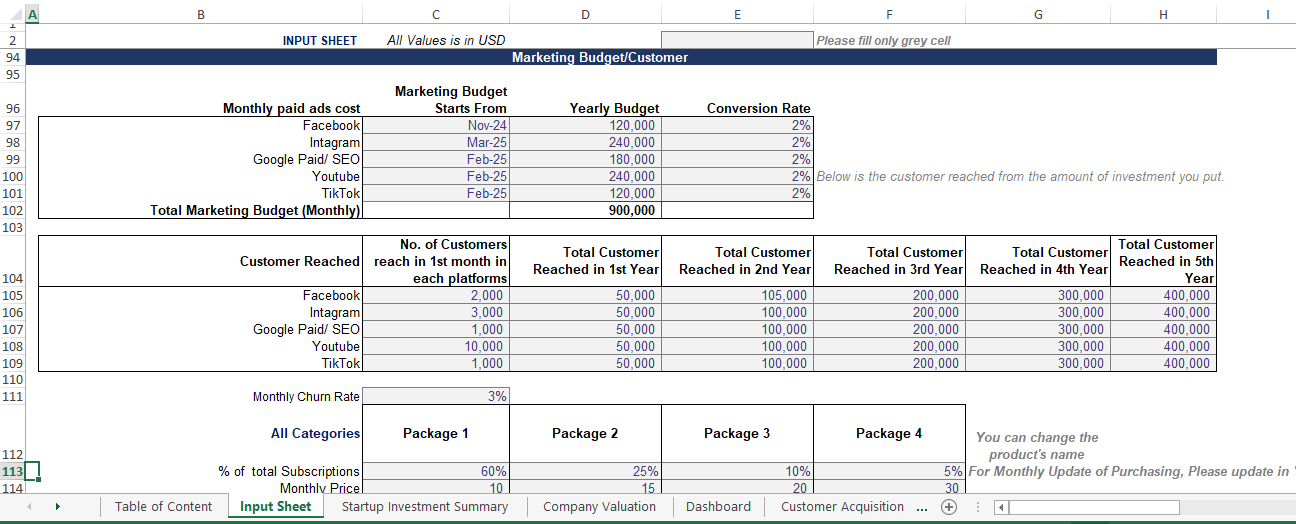Open the Dashboard sheet tab

click(718, 507)
